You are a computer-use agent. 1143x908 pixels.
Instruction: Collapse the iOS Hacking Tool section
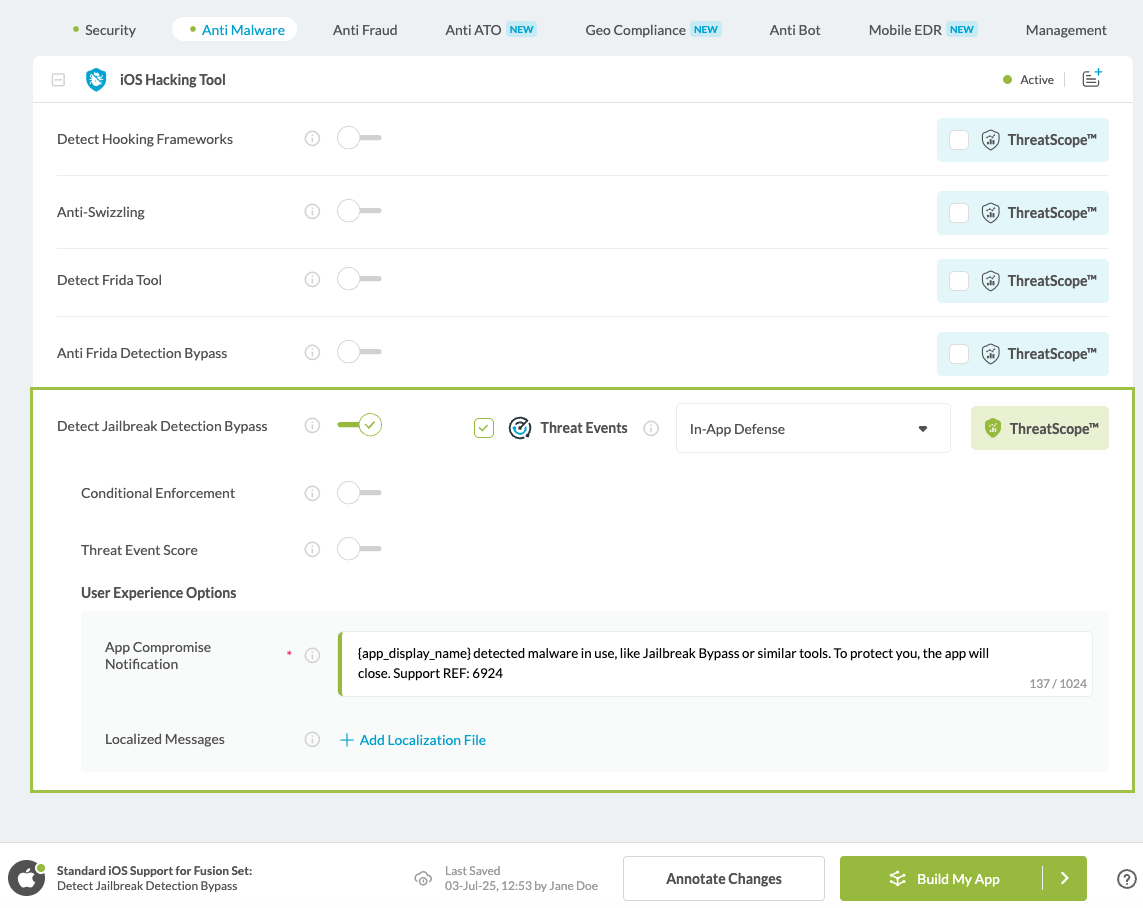[x=58, y=80]
